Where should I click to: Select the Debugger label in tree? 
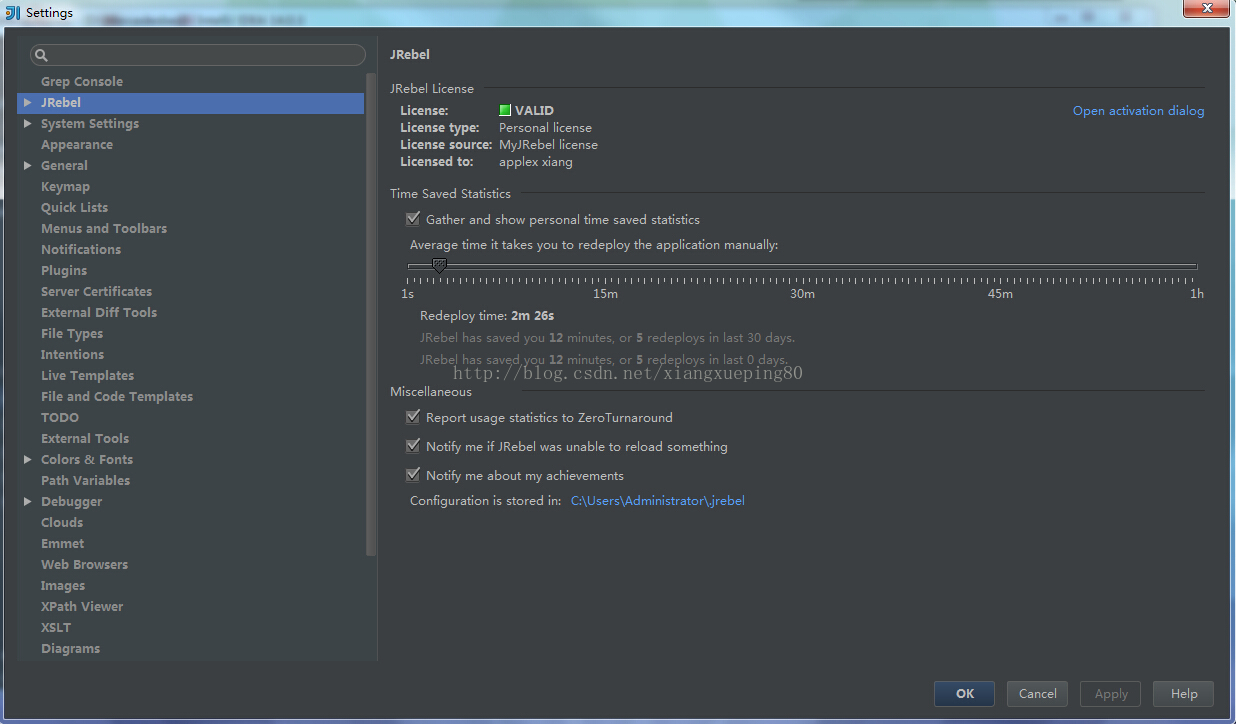click(x=72, y=502)
